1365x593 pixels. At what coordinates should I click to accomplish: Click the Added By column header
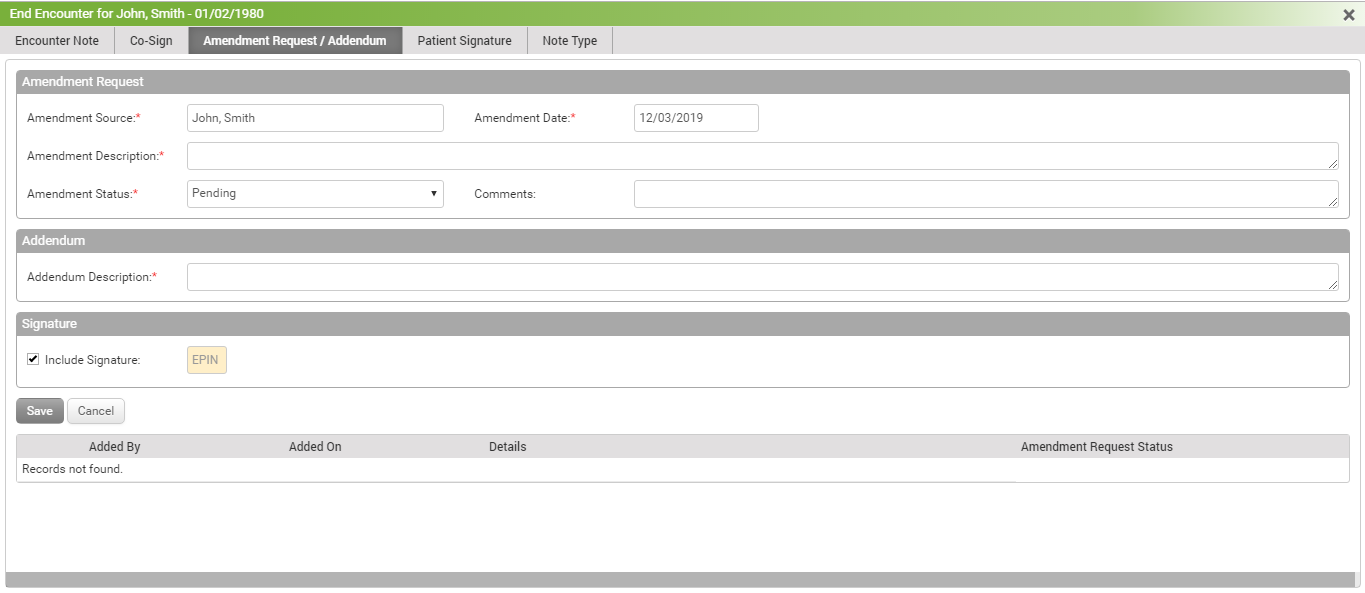tap(115, 447)
